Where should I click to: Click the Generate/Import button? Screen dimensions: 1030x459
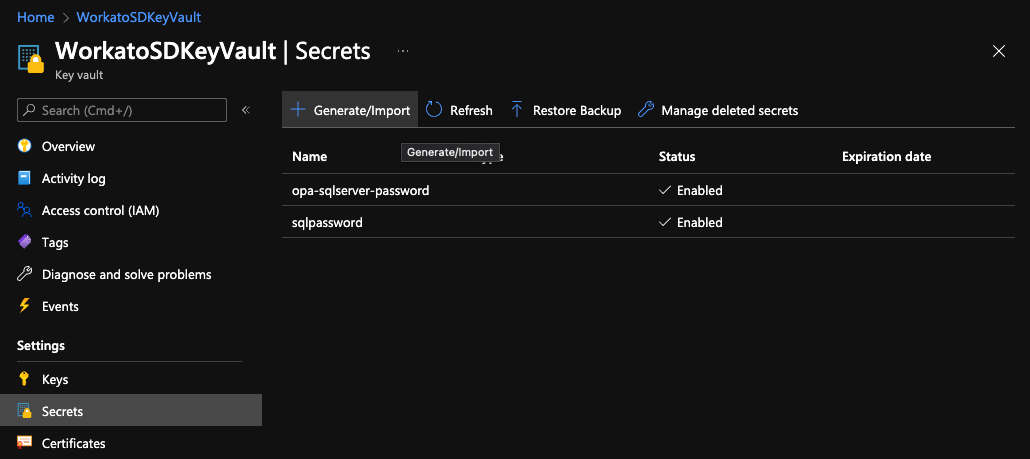pos(350,110)
